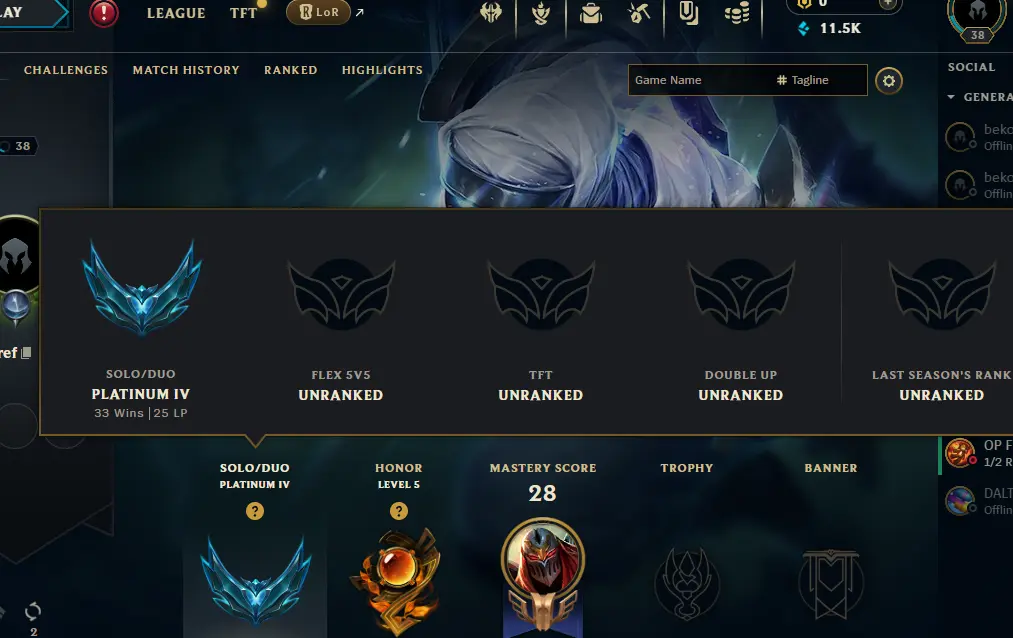Click the question mark under Solo/Duo
Screen dimensions: 1013x638
pyautogui.click(x=255, y=511)
